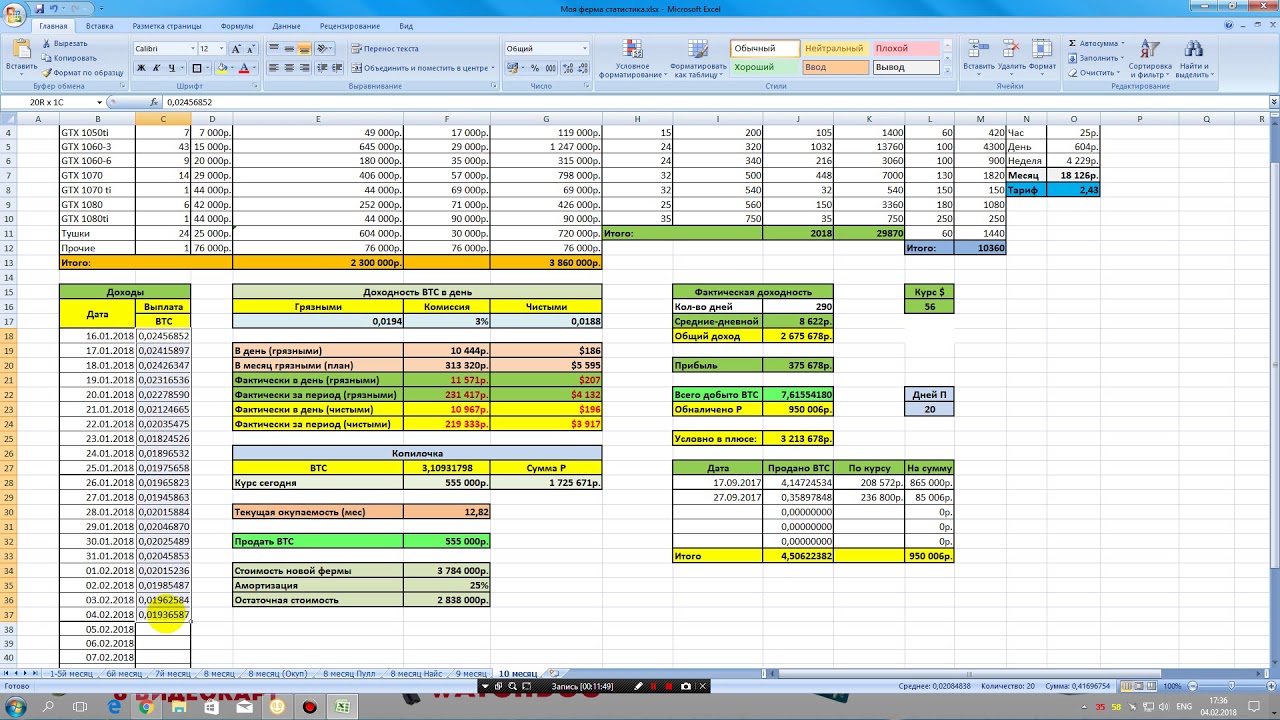This screenshot has height=720, width=1280.
Task: Apply Плохой cell style
Action: click(x=906, y=48)
